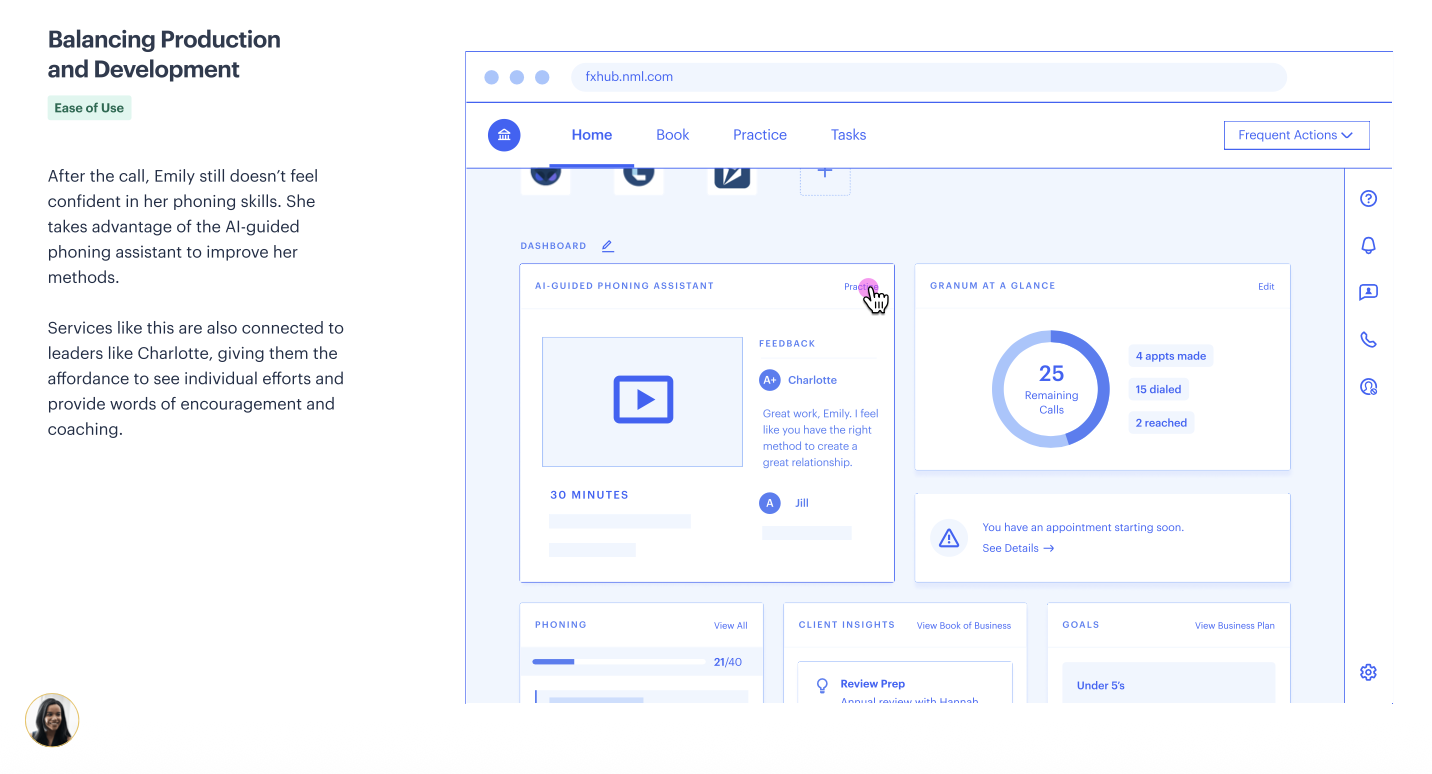The height and width of the screenshot is (774, 1432).
Task: Go to the Practice tab
Action: coord(760,135)
